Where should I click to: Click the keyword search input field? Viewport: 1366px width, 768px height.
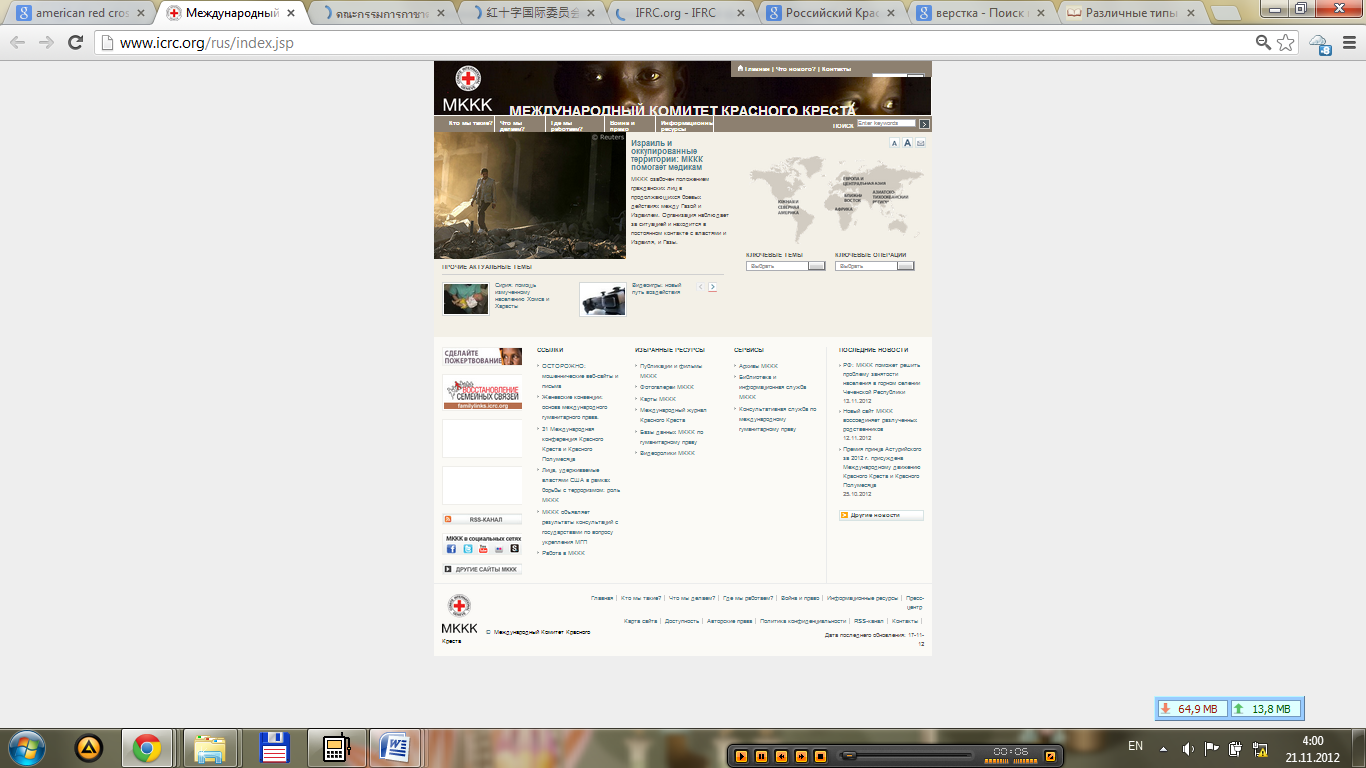coord(886,124)
